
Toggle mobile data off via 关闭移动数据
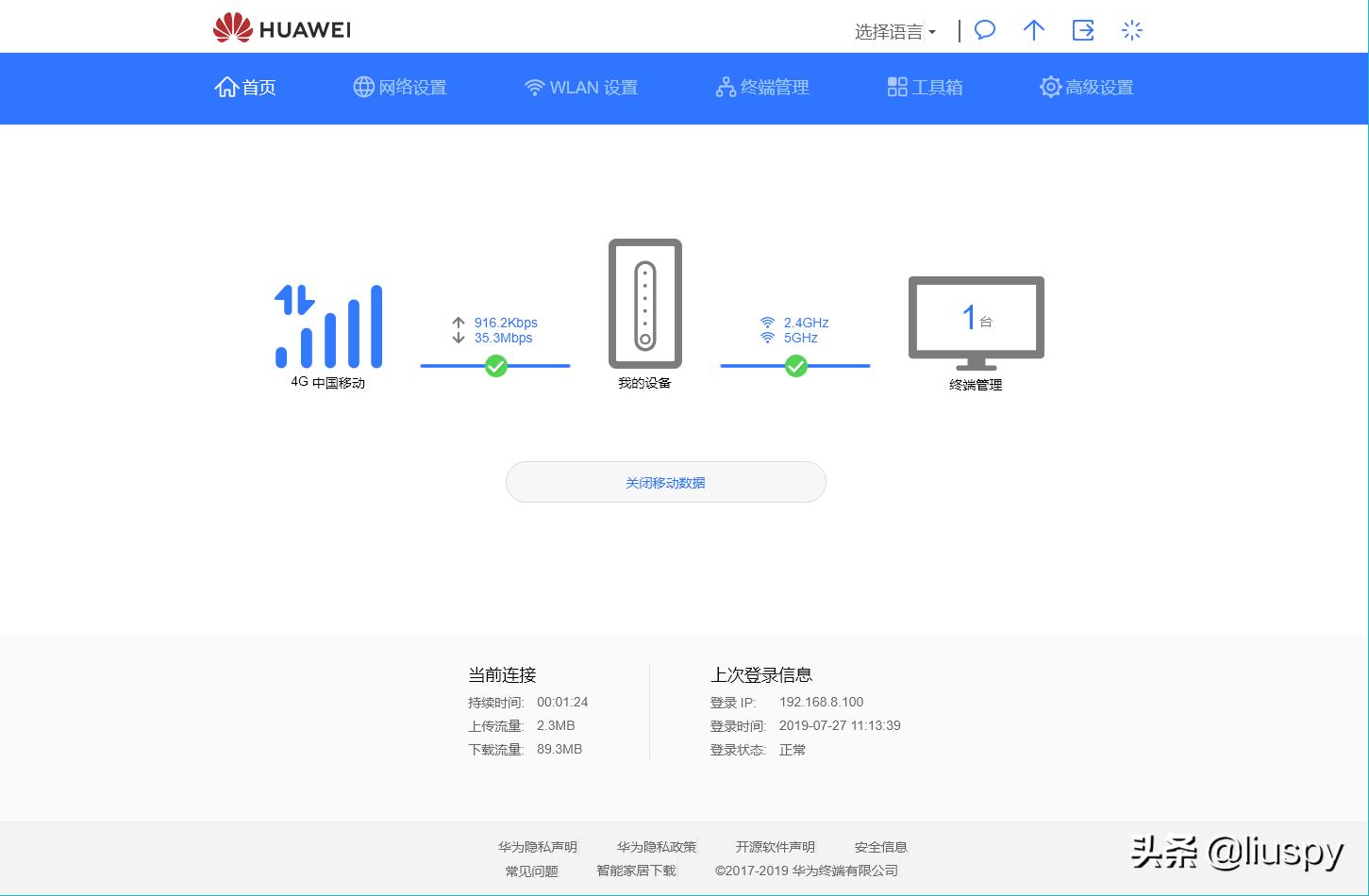pos(665,482)
